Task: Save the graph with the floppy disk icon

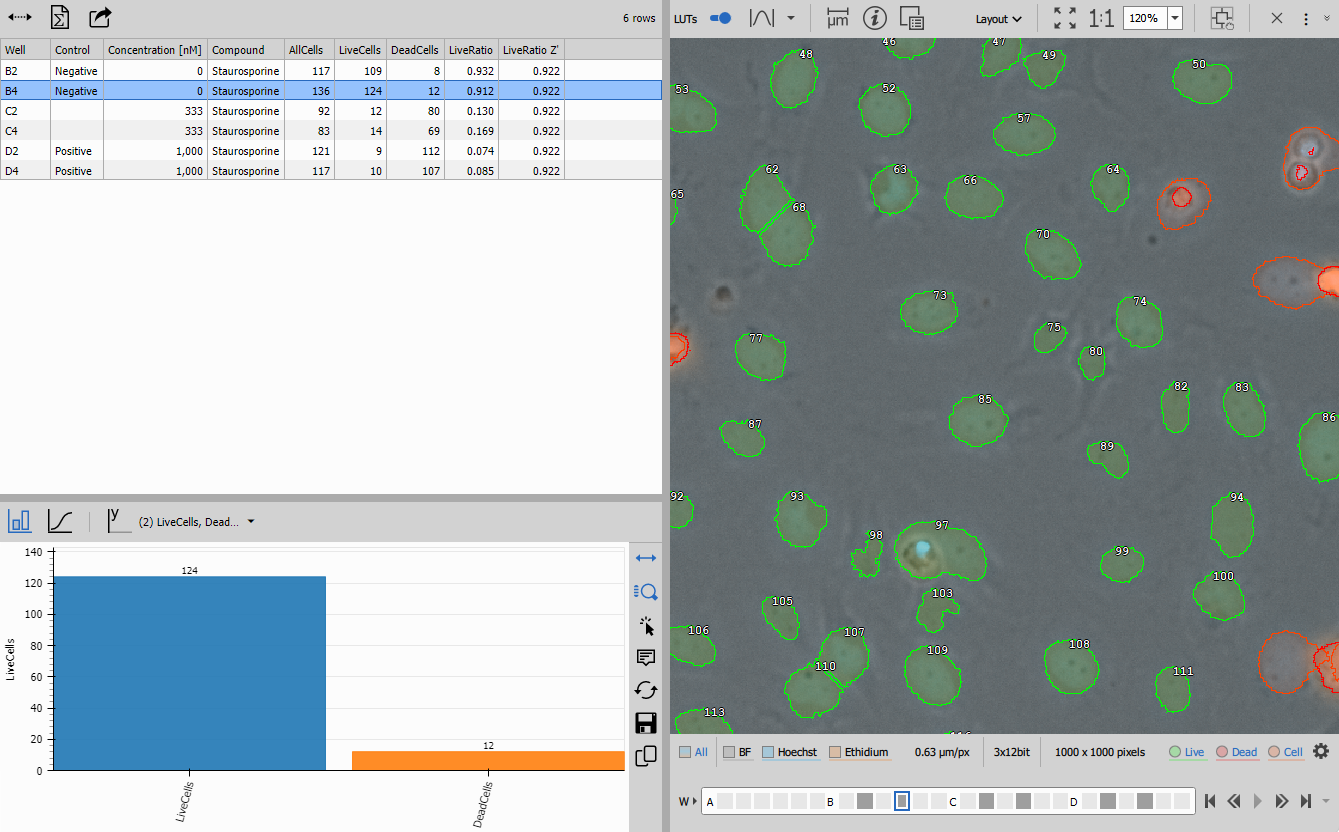Action: pyautogui.click(x=646, y=723)
